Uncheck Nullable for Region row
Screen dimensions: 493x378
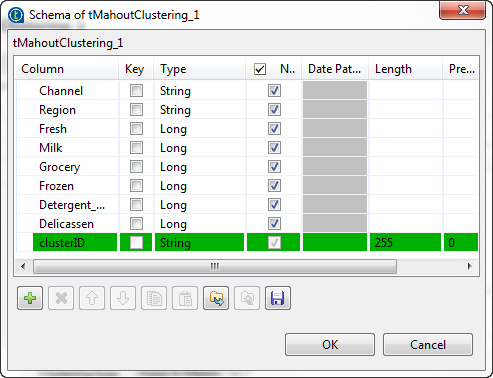click(x=274, y=110)
